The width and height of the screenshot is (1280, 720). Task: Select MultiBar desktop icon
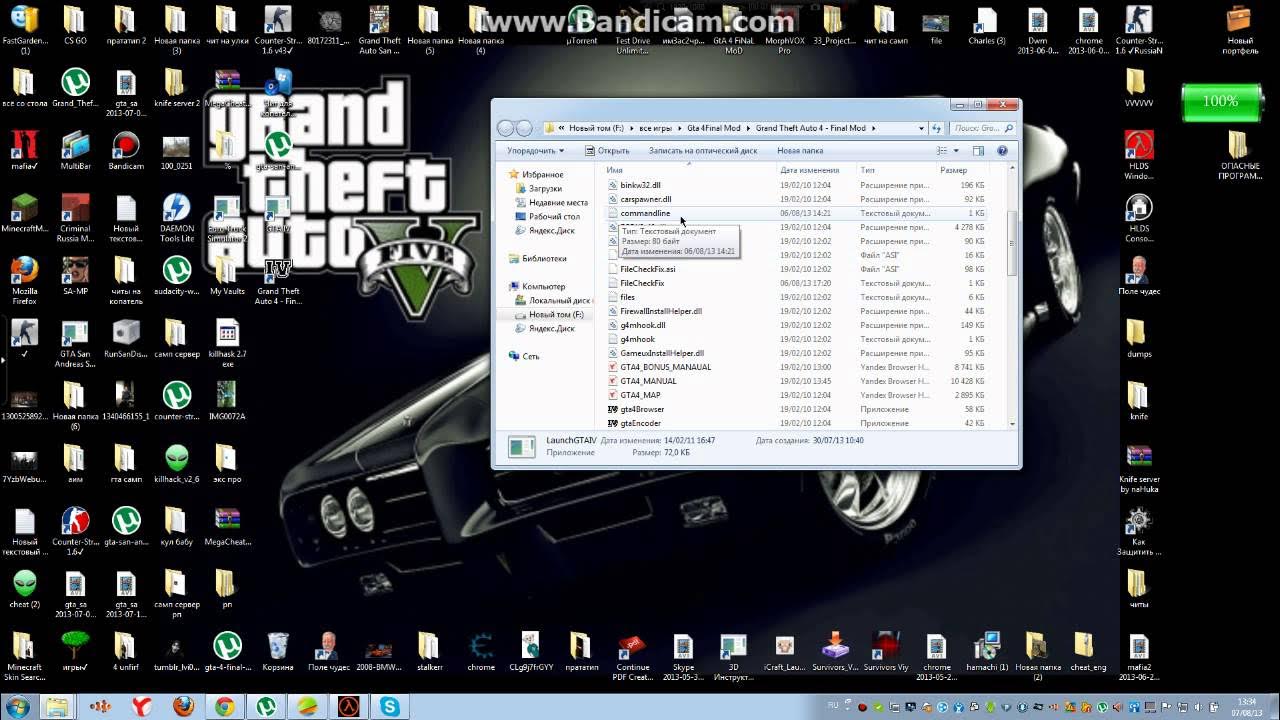(x=75, y=151)
